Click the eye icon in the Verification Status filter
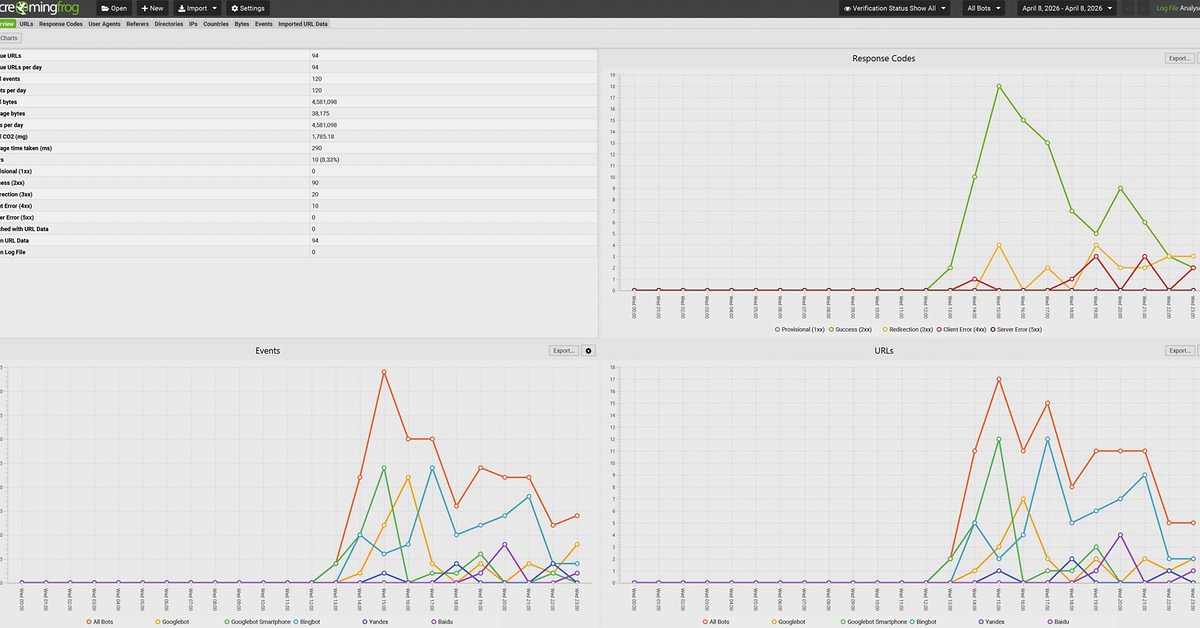Screen dimensions: 1200x628 coord(846,8)
